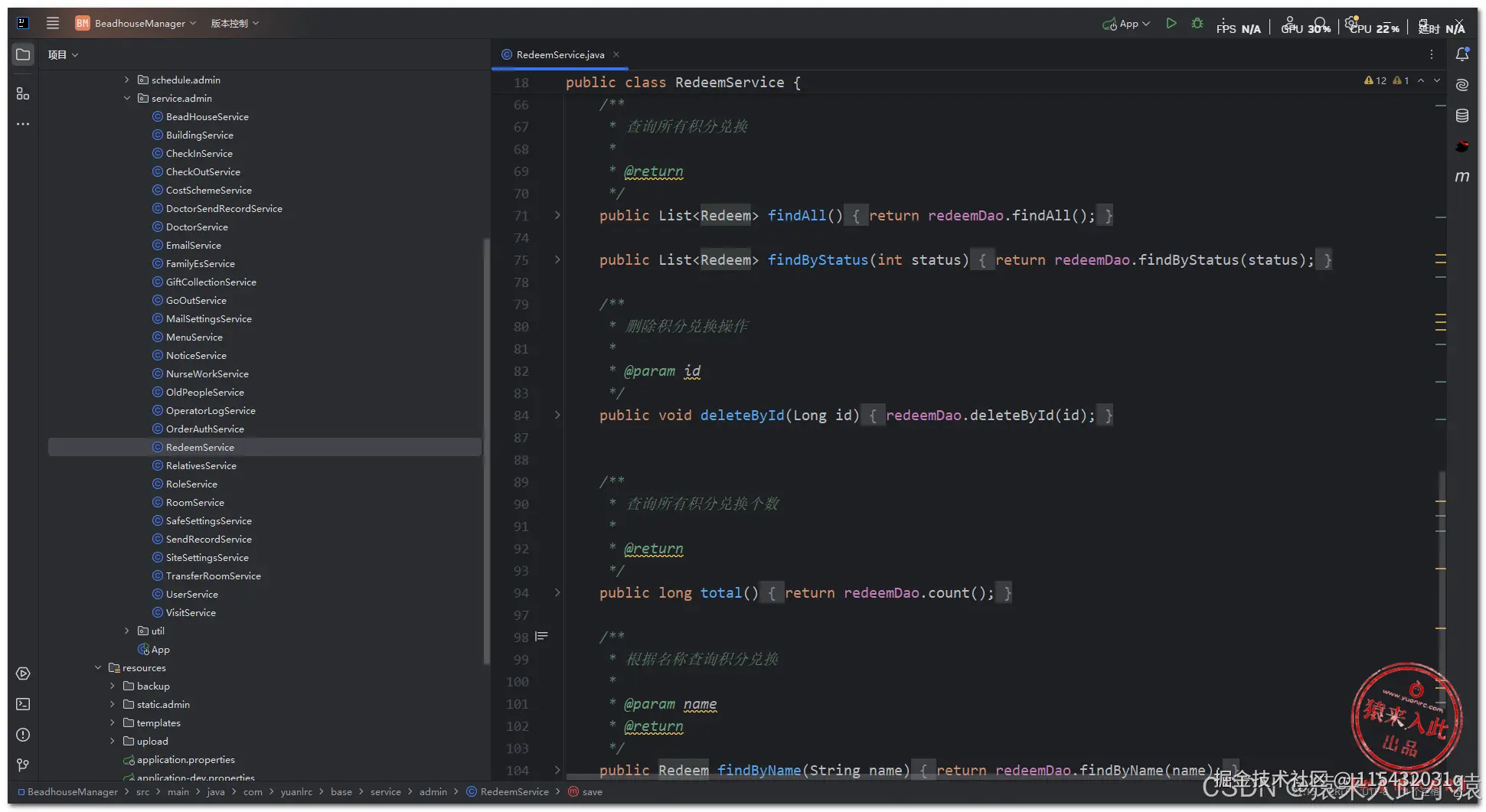The height and width of the screenshot is (812, 1486).
Task: Open the Services tool window
Action: [x=23, y=673]
